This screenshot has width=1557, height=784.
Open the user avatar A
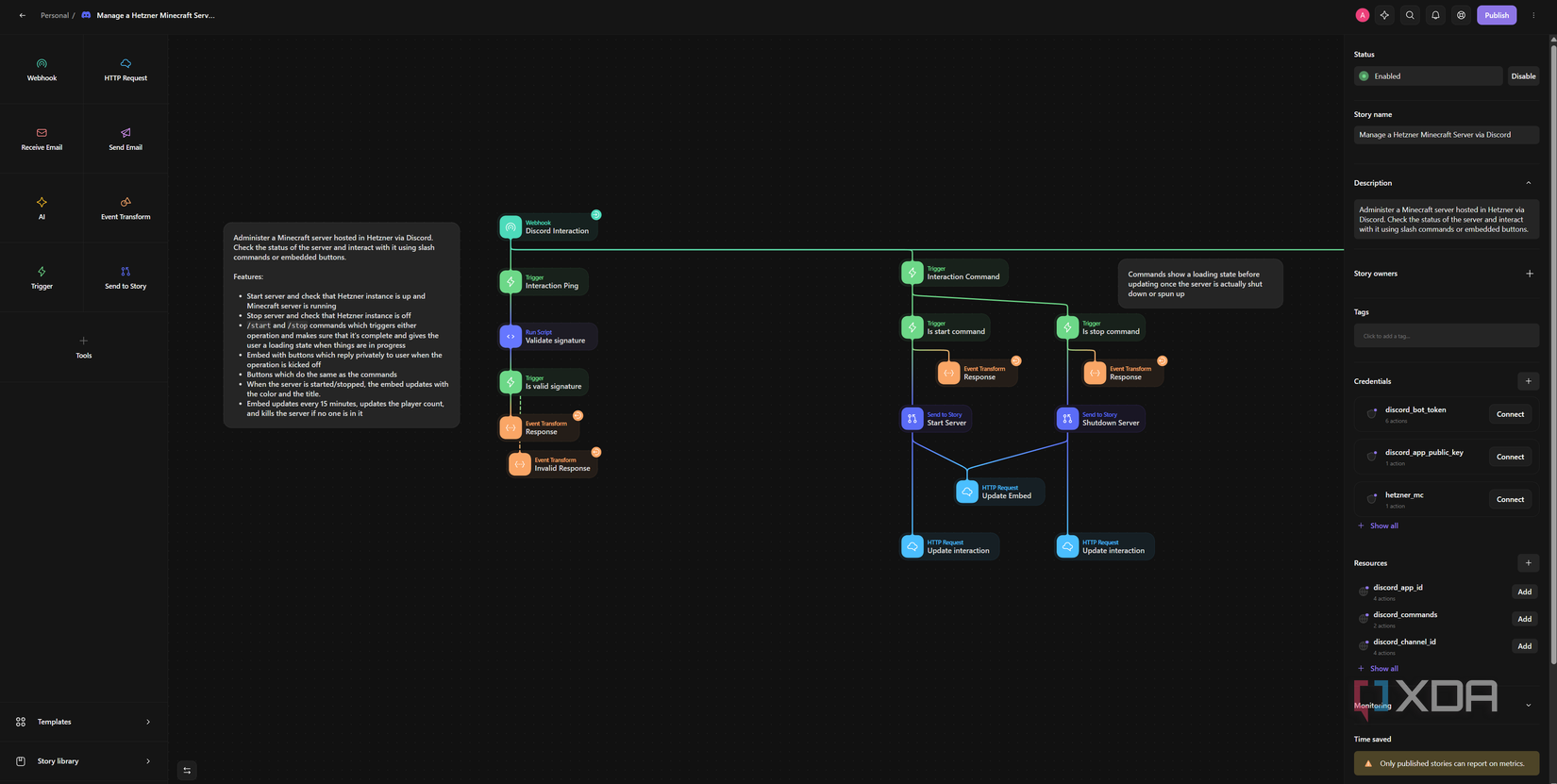coord(1363,15)
